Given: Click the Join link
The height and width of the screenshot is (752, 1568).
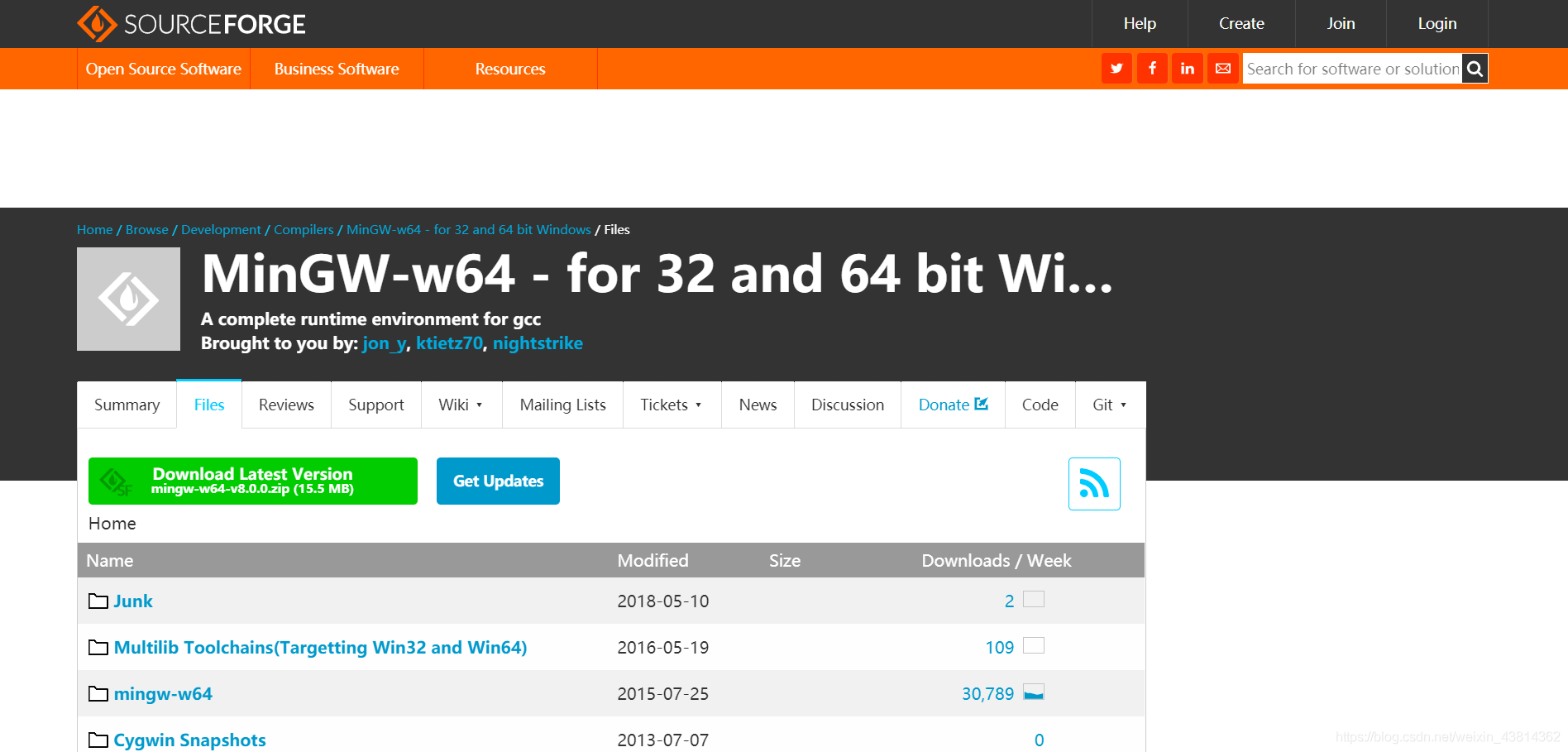Looking at the screenshot, I should pos(1341,24).
